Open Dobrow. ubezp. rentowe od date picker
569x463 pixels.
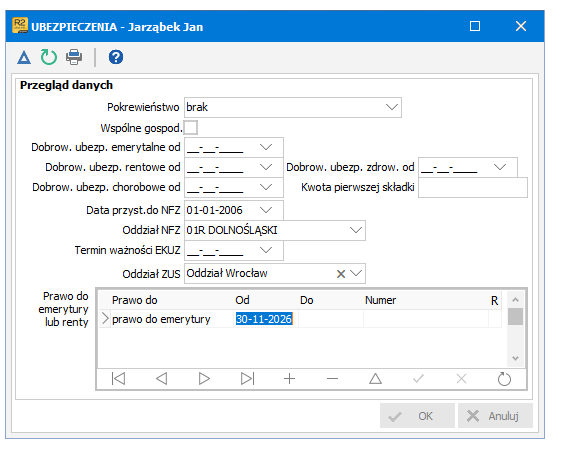pyautogui.click(x=266, y=167)
